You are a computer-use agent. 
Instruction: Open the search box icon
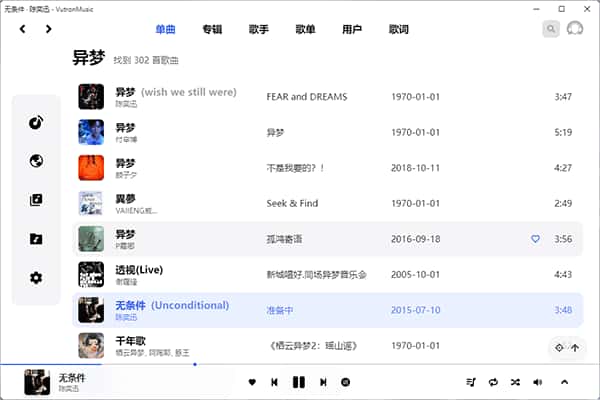[551, 29]
